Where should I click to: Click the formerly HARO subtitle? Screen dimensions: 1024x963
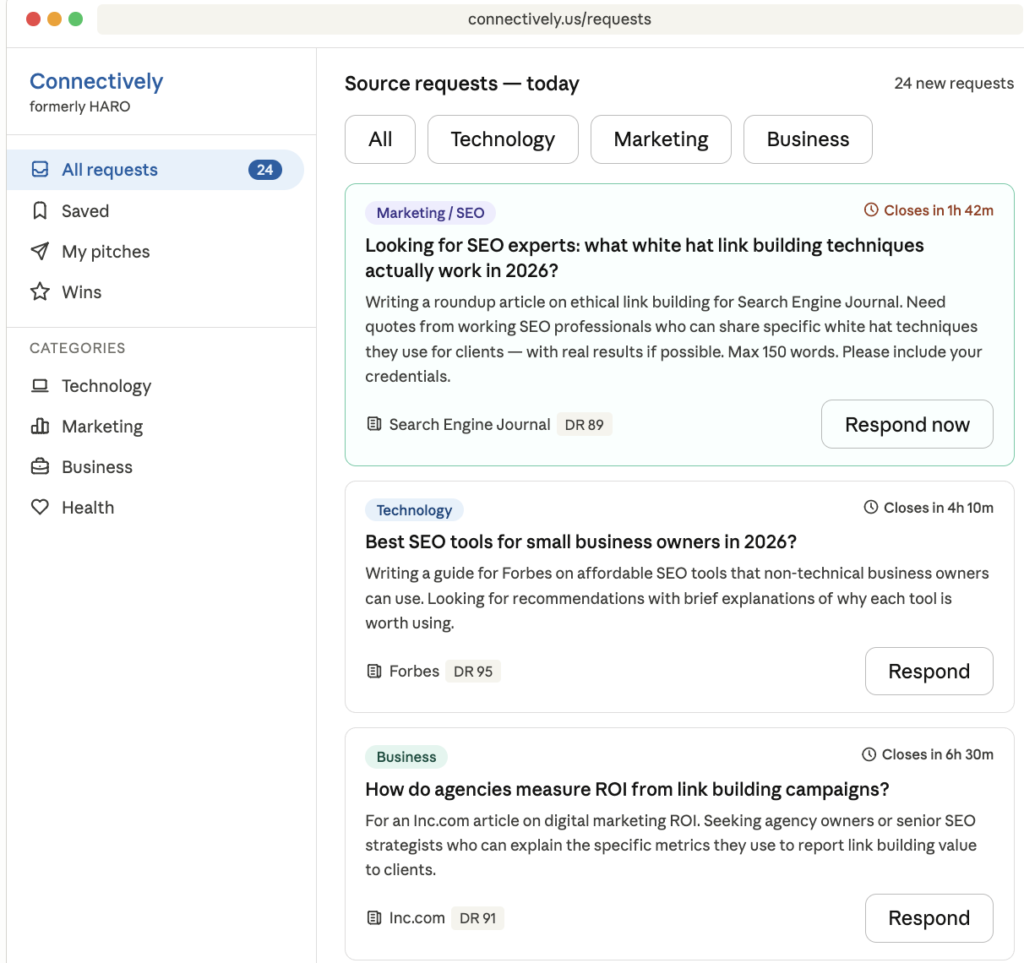point(80,106)
